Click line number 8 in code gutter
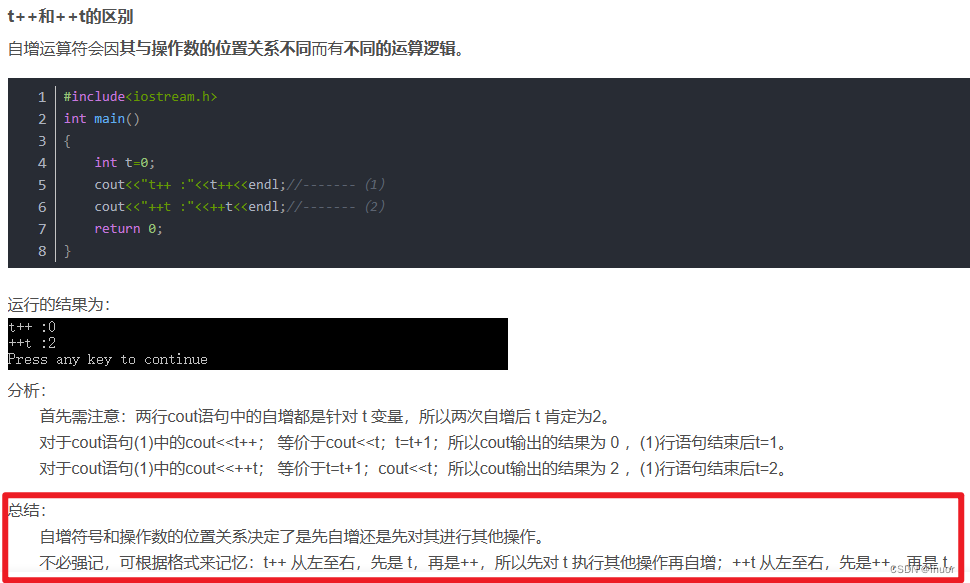The width and height of the screenshot is (970, 583). point(42,251)
